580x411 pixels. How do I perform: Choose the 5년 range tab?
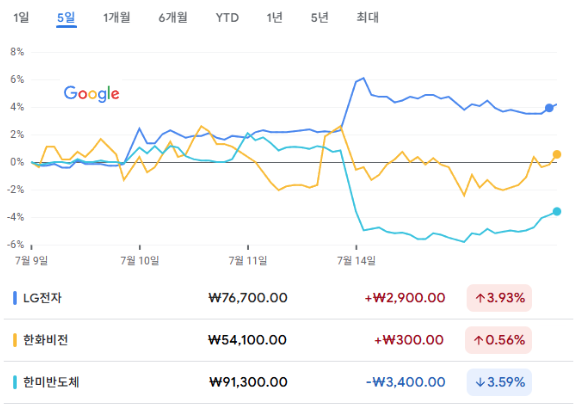coord(320,17)
